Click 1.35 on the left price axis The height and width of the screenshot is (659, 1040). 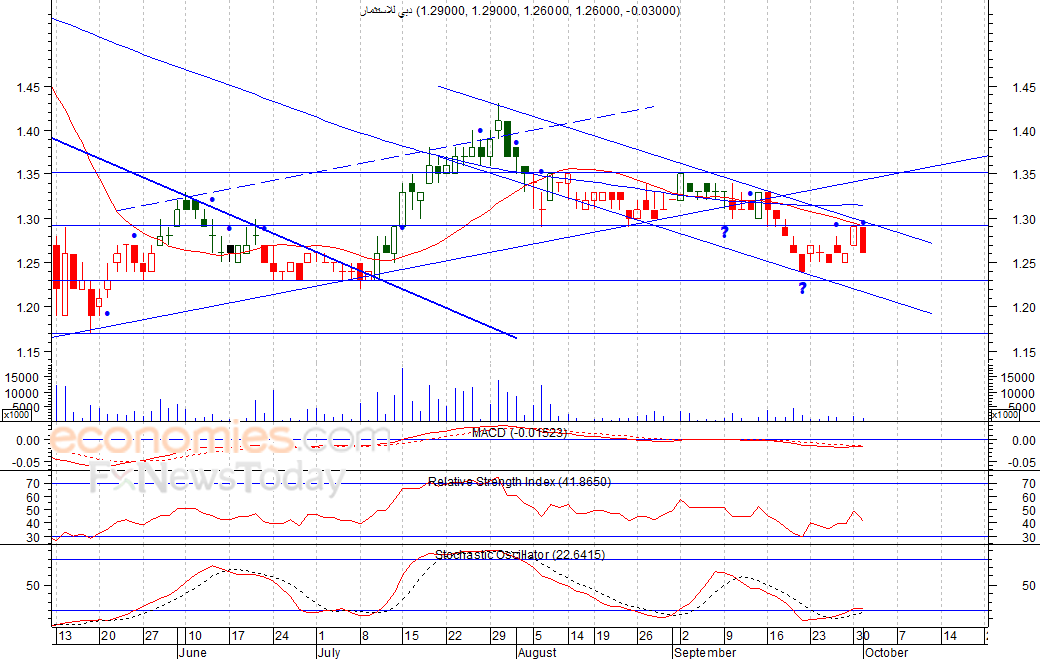pos(29,174)
